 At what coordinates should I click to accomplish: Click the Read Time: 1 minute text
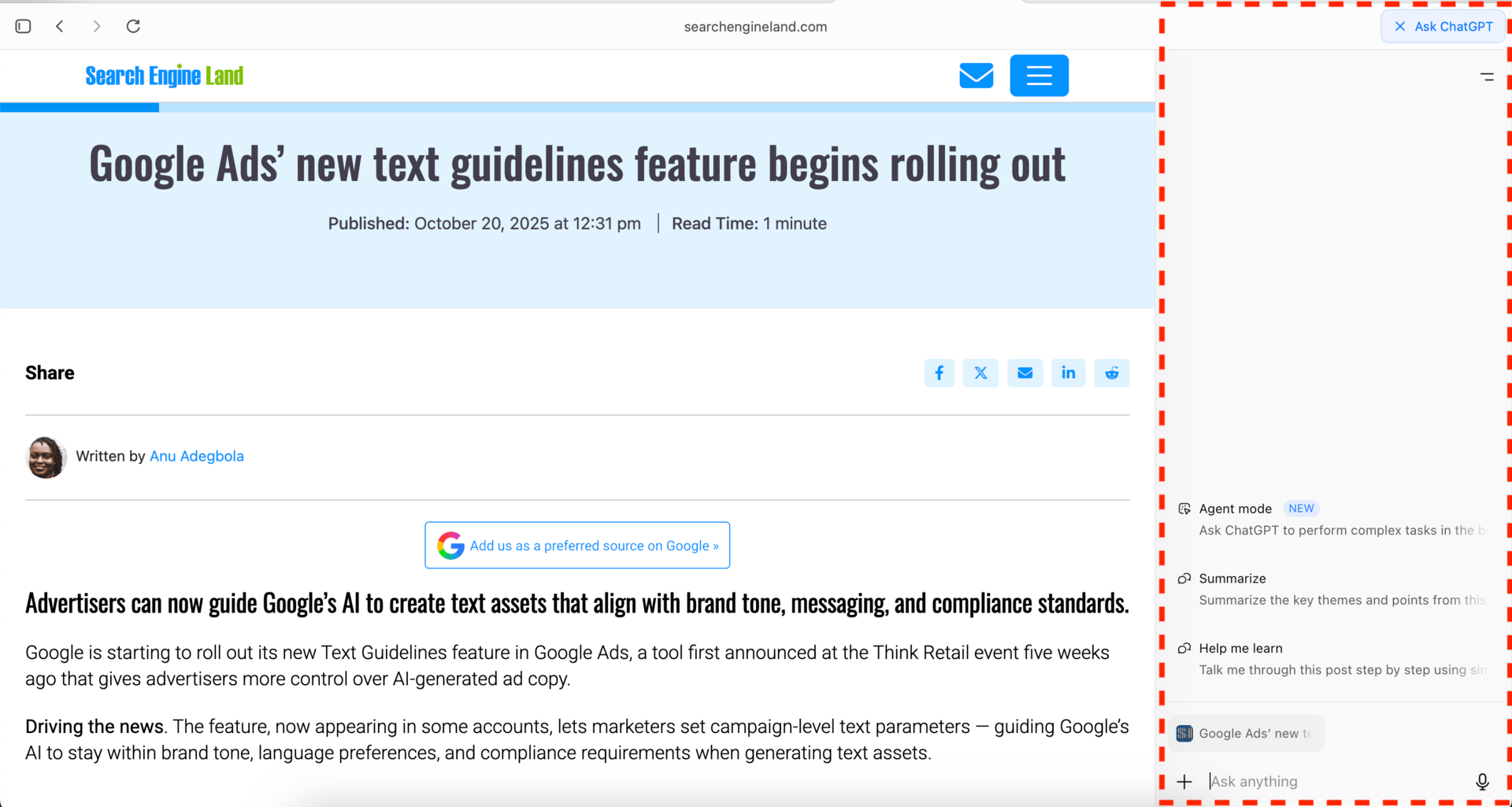tap(749, 224)
